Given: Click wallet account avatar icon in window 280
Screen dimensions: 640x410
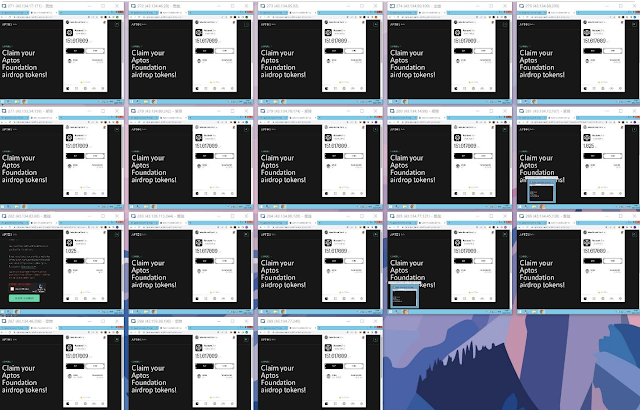Looking at the screenshot, I should (x=458, y=137).
